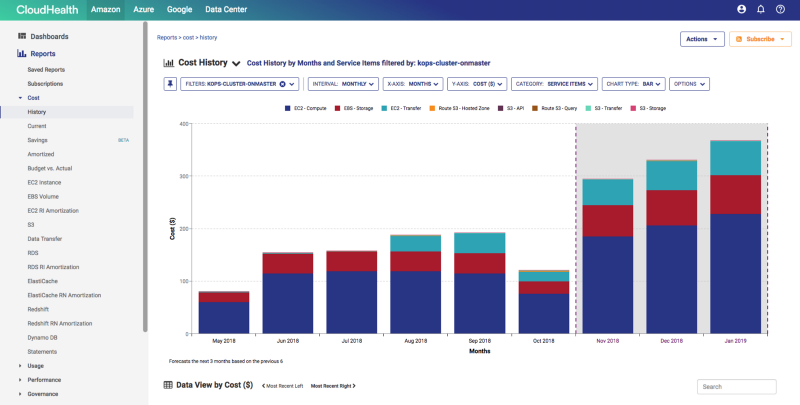Open the Filters dropdown
The height and width of the screenshot is (405, 800).
click(x=239, y=84)
